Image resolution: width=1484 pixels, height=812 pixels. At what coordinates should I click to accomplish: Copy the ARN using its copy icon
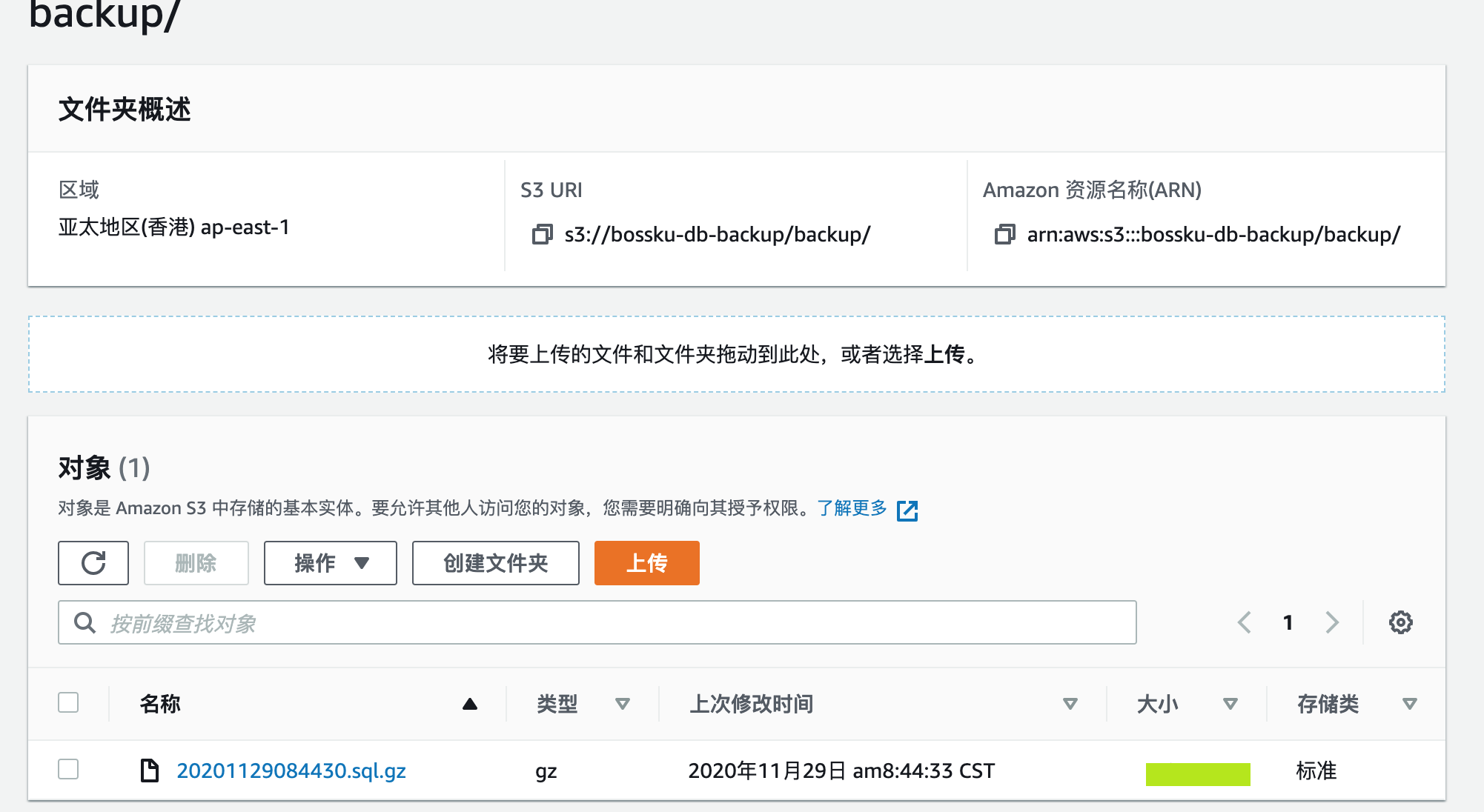(1004, 235)
